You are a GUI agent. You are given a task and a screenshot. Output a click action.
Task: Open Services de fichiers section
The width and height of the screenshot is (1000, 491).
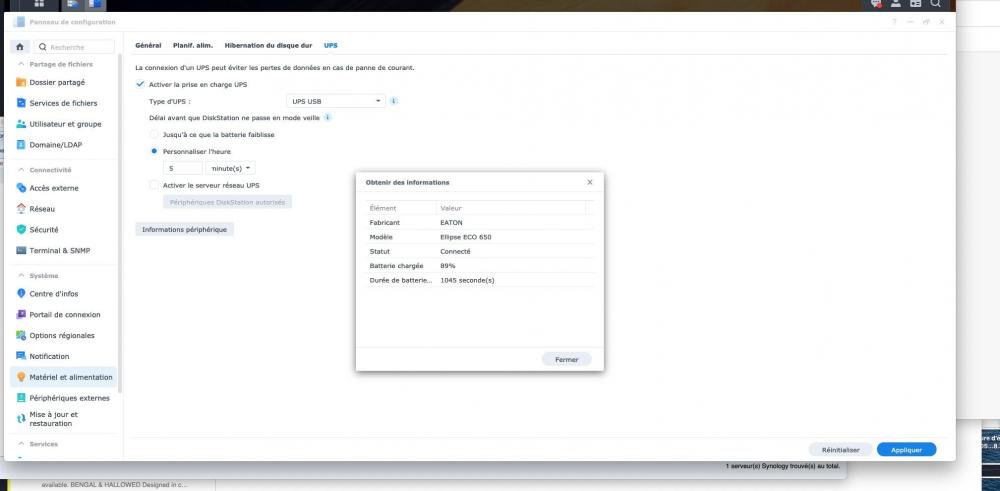tap(63, 103)
